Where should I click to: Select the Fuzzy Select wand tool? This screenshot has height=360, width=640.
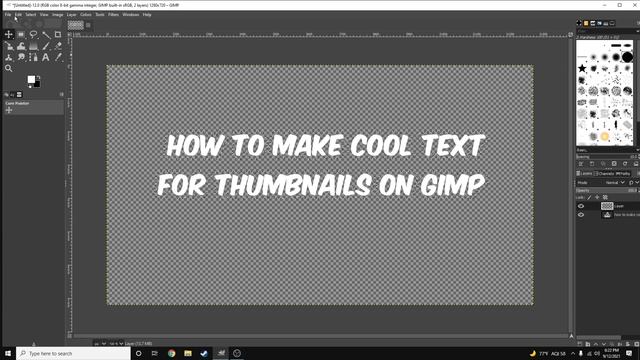click(x=46, y=35)
